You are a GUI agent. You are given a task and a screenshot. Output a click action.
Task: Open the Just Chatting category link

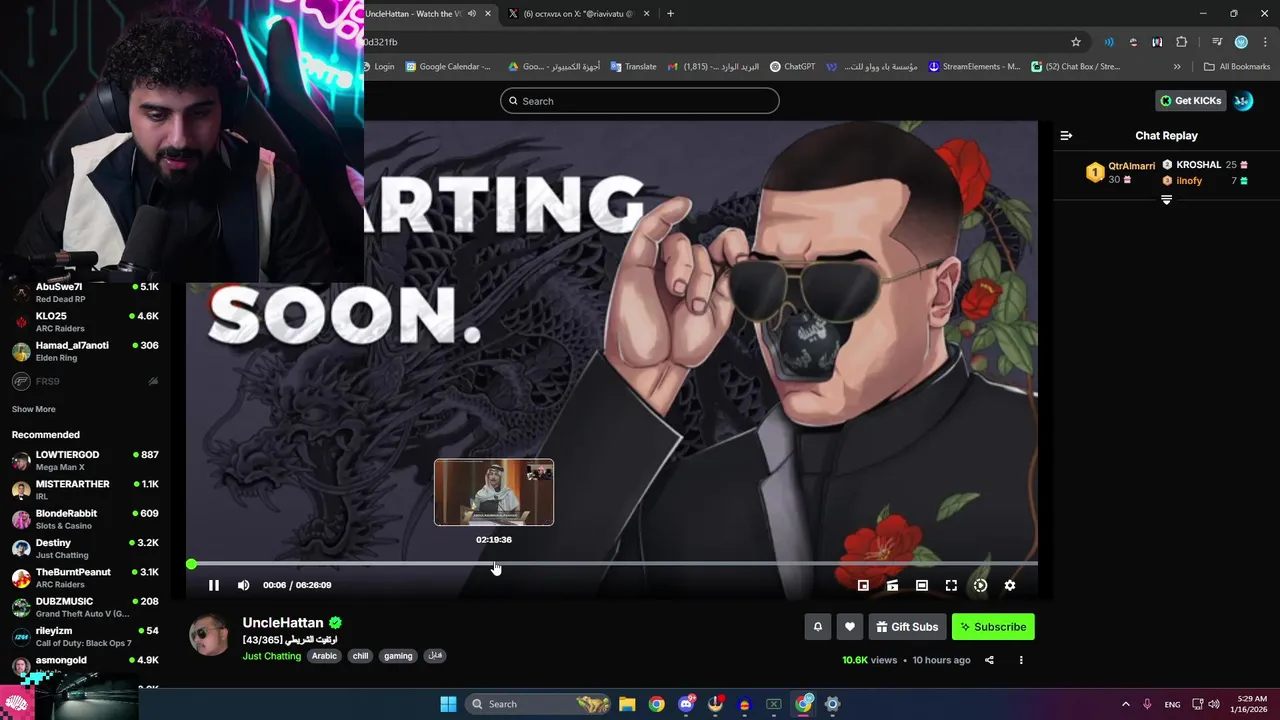pyautogui.click(x=272, y=656)
